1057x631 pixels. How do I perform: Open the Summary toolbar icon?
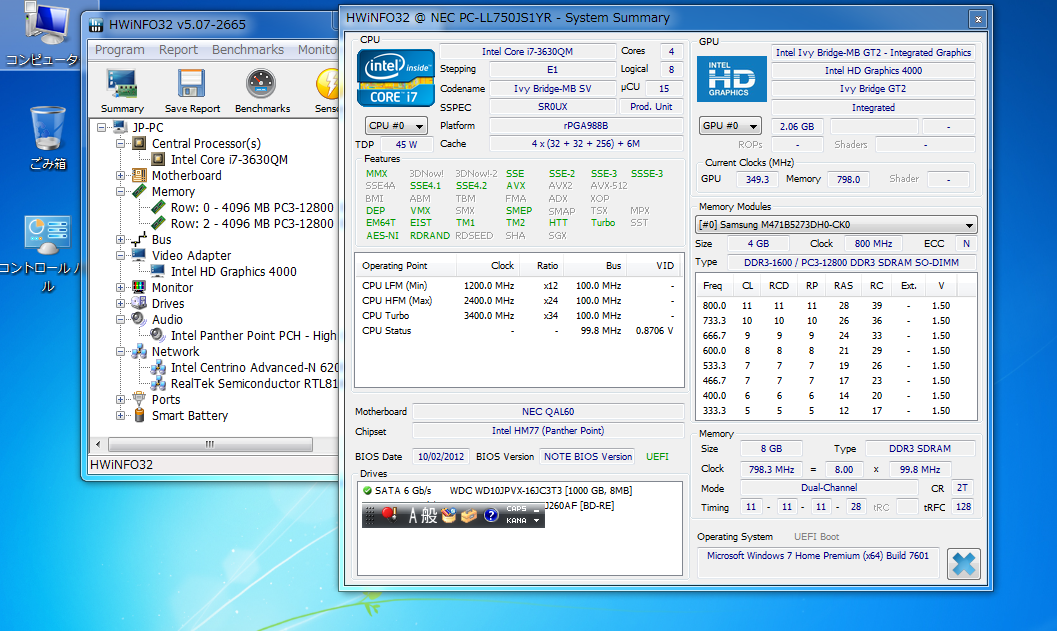[x=122, y=85]
